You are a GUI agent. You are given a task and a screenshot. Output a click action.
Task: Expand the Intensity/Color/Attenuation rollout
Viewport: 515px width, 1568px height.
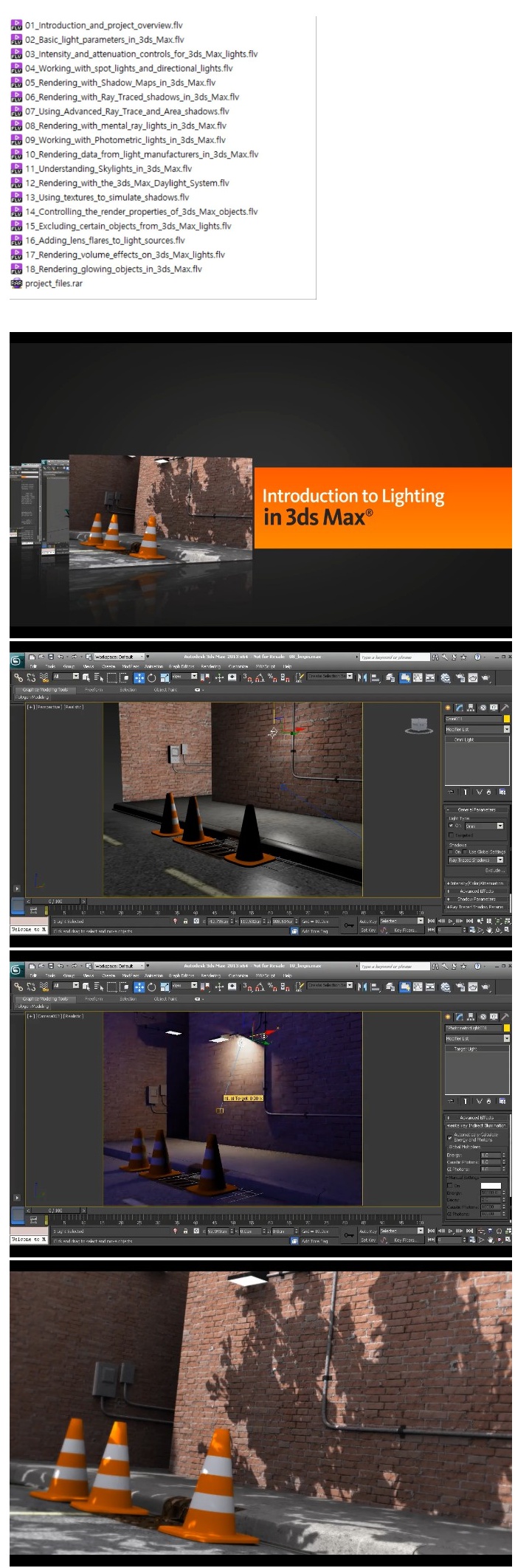click(x=477, y=883)
